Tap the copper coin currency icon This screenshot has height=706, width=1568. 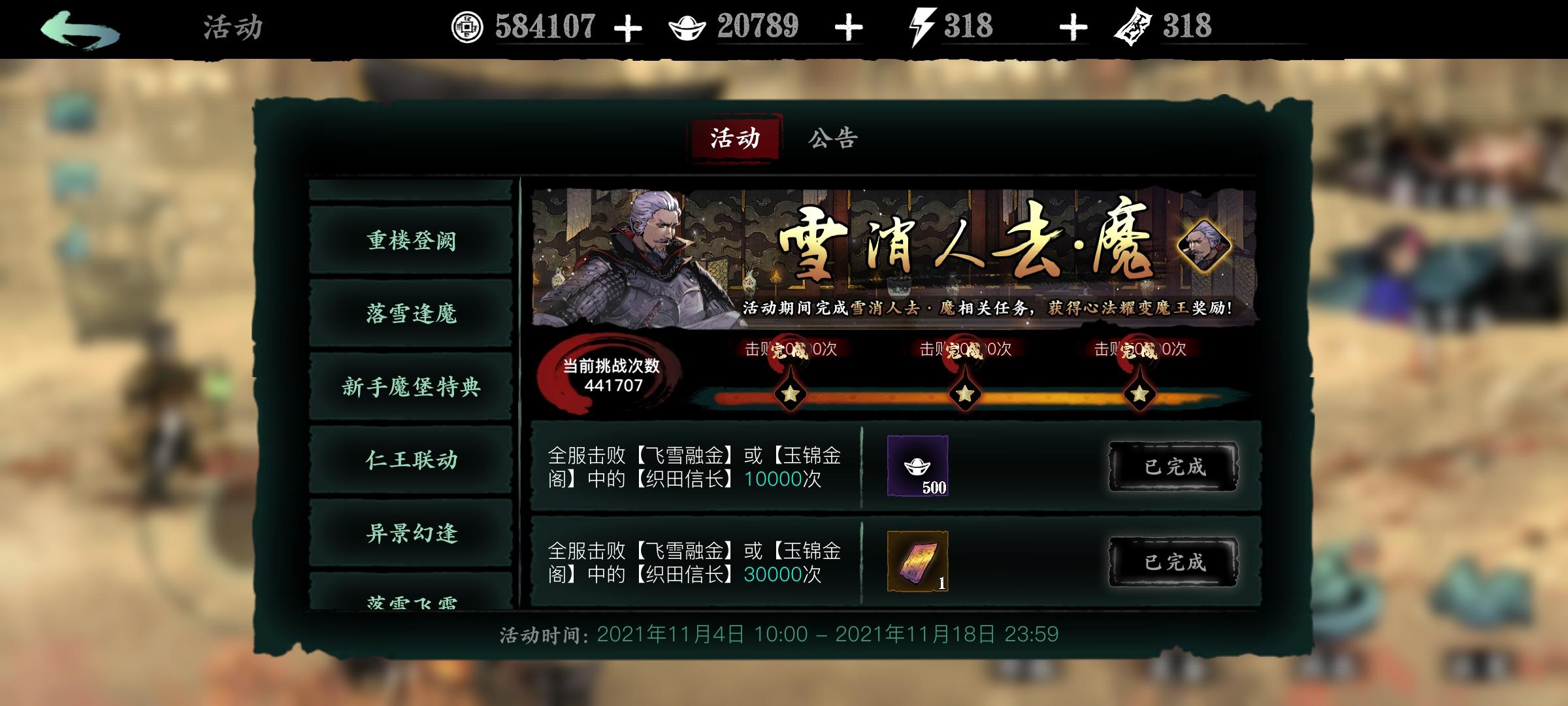click(x=467, y=27)
